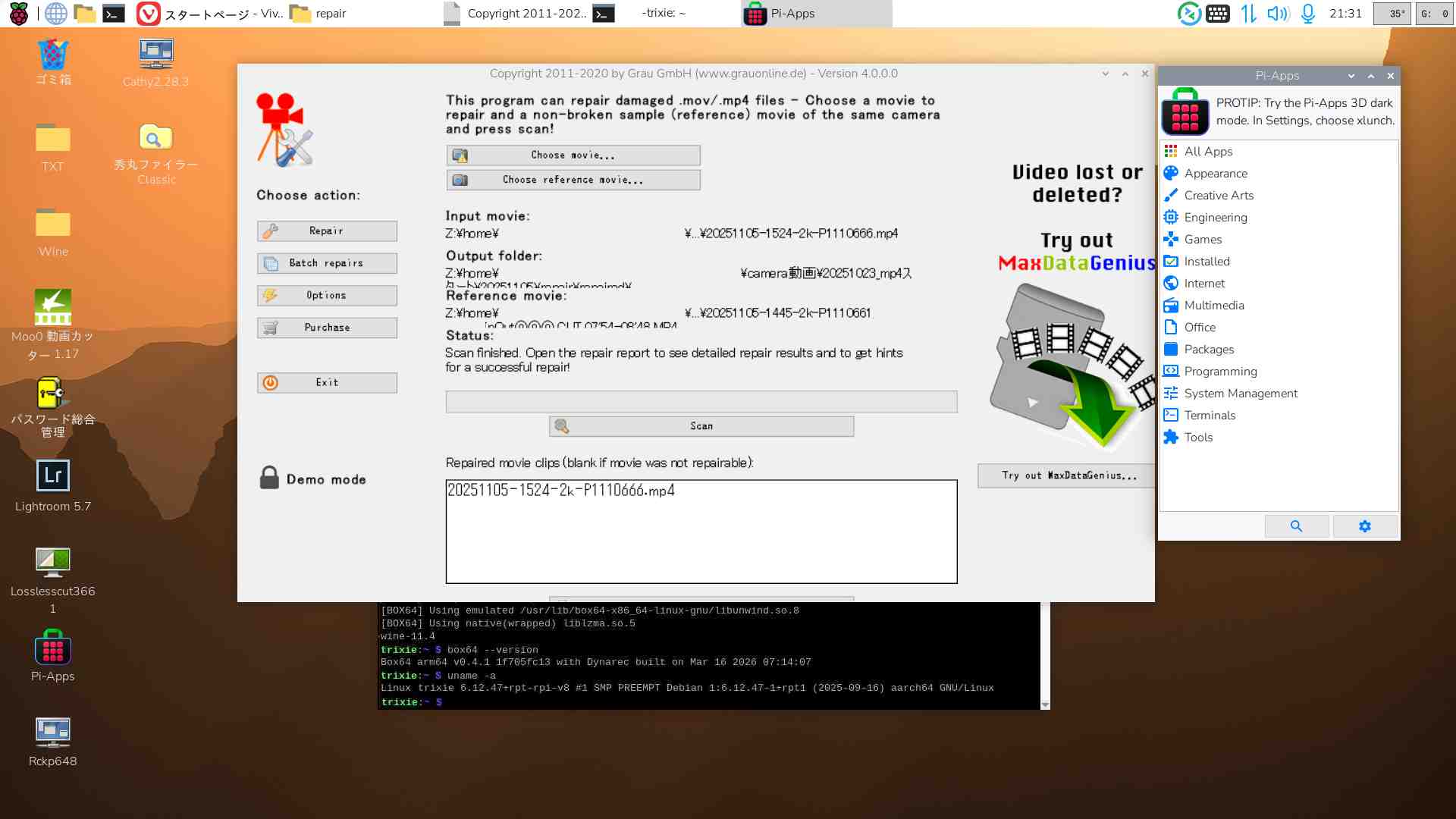The height and width of the screenshot is (819, 1456).
Task: Click the terminal scrollbar down arrow
Action: 1045,704
